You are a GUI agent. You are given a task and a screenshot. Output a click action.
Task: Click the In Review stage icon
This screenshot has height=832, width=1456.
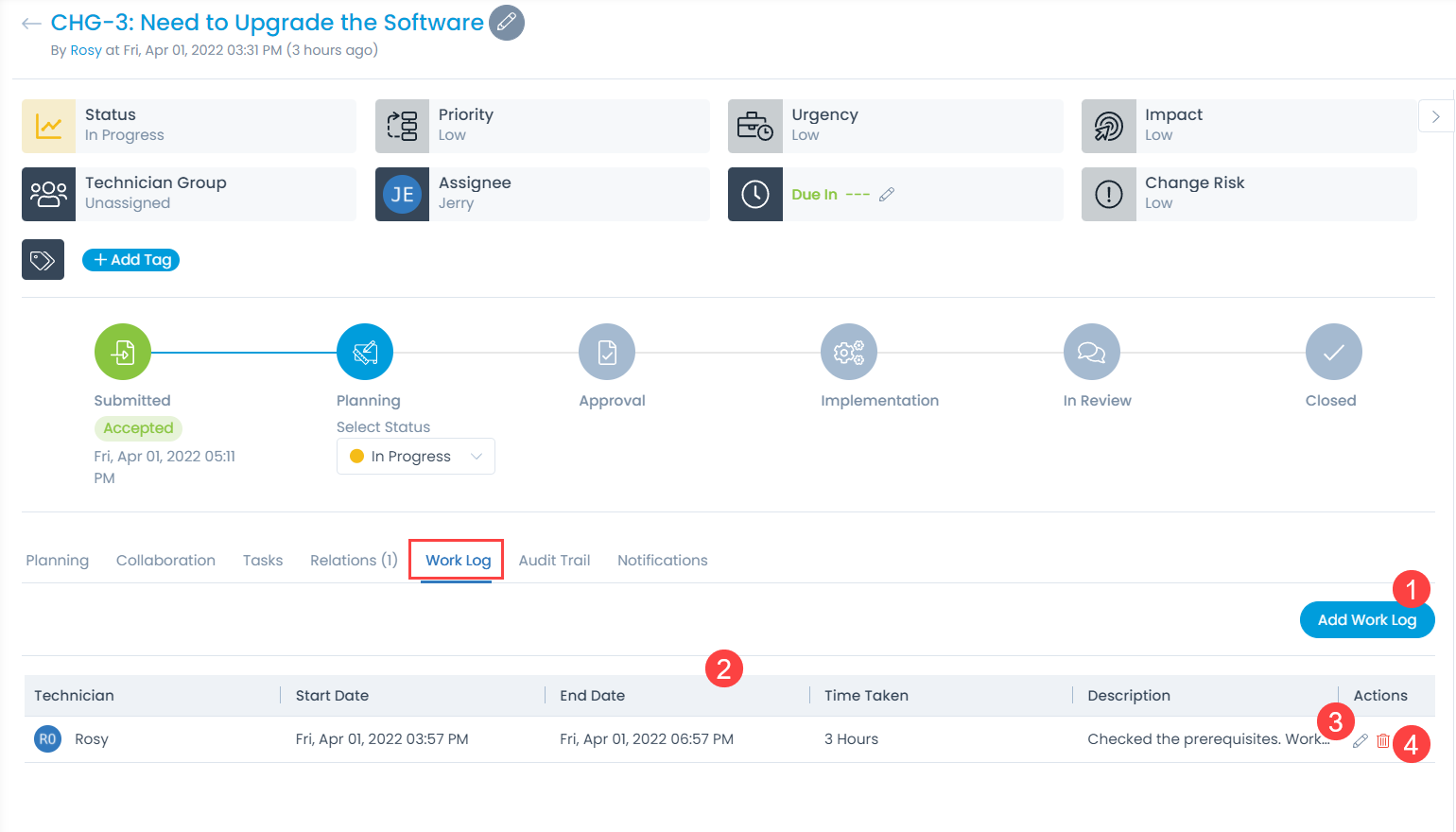[x=1091, y=353]
